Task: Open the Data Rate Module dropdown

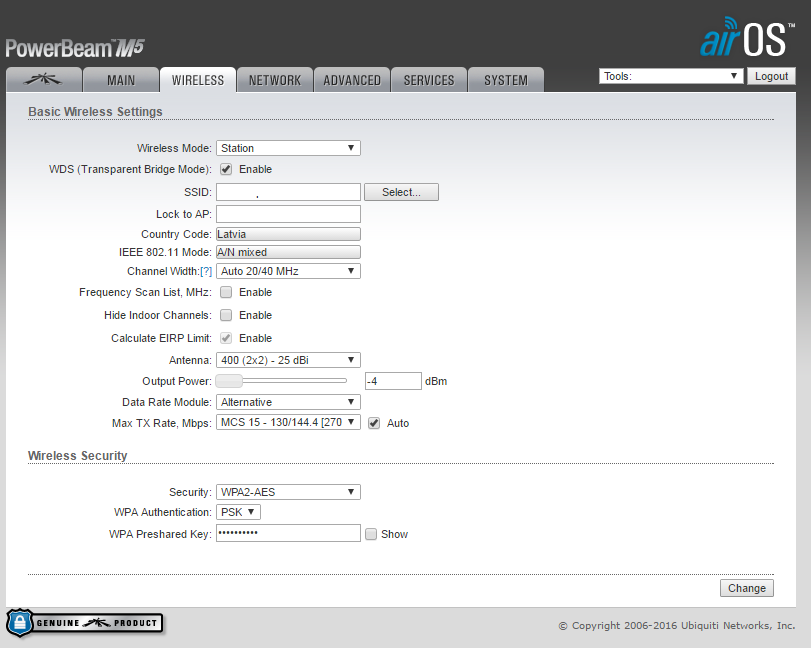Action: pyautogui.click(x=288, y=402)
